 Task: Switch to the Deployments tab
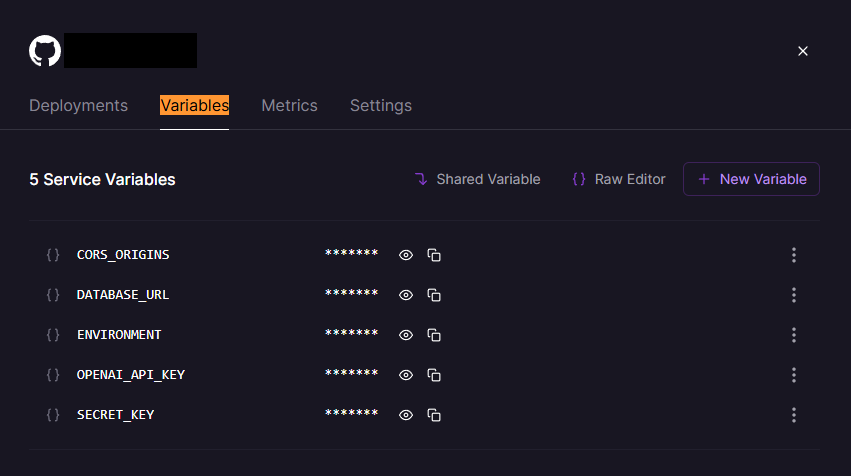[78, 105]
